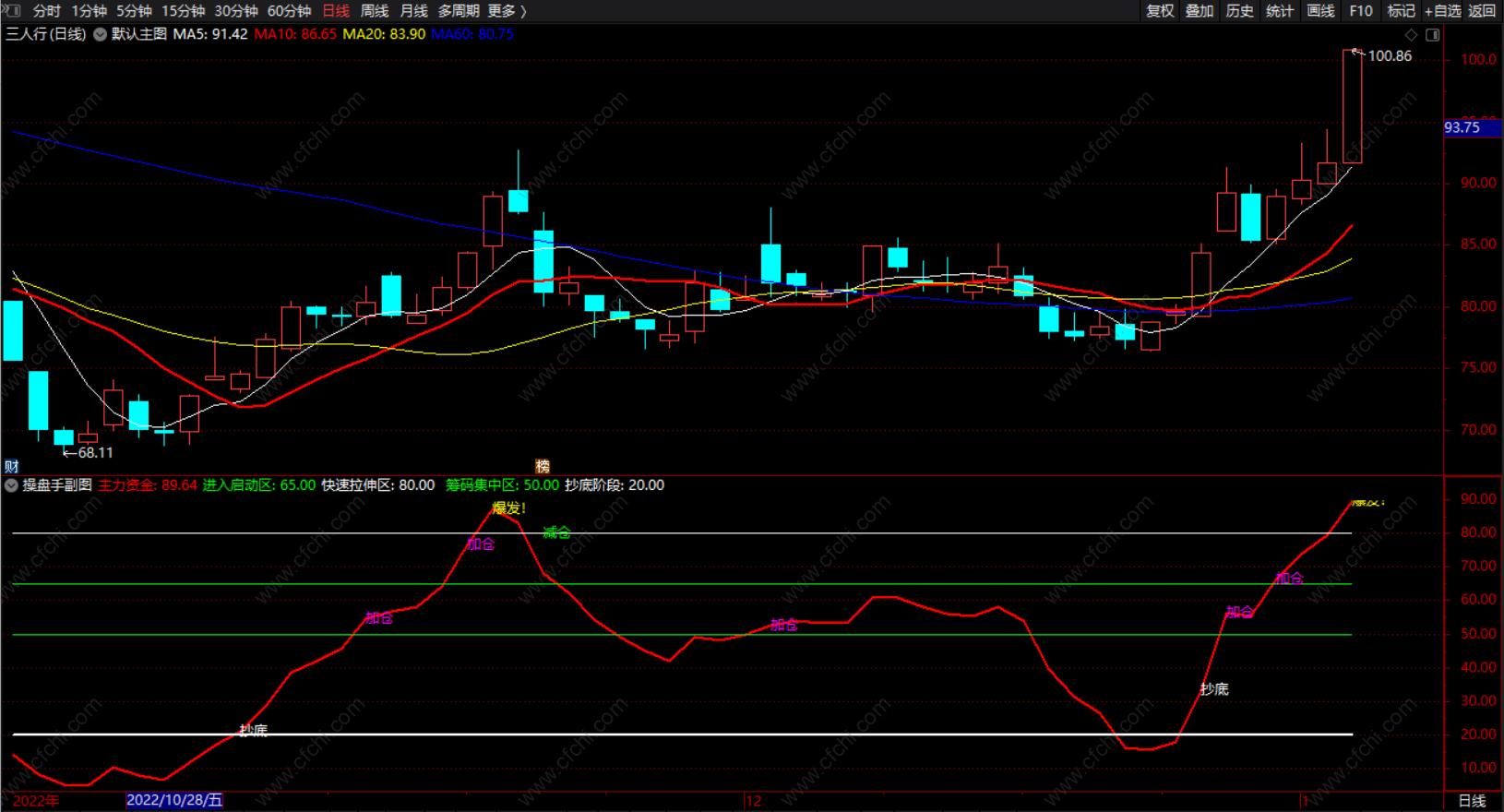Open F10 company information
The image size is (1504, 812).
(1360, 11)
